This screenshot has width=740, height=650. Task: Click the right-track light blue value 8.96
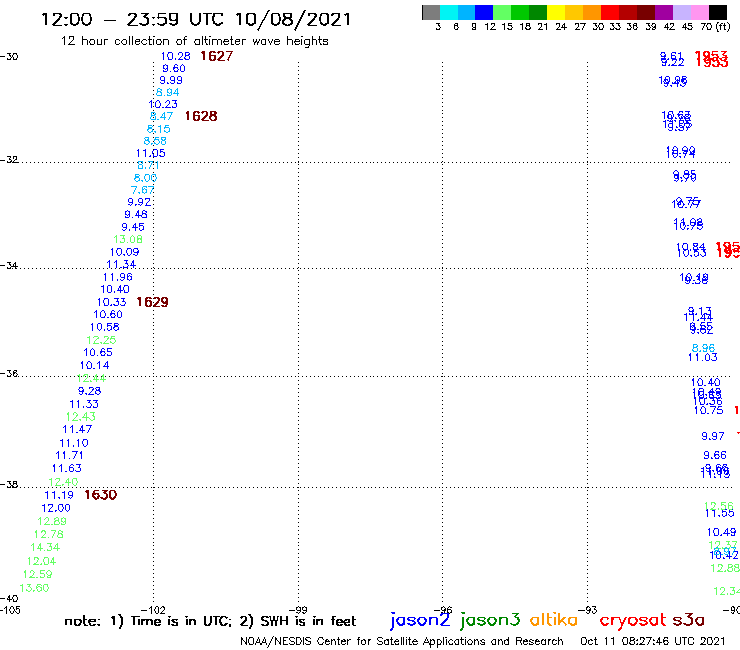point(704,348)
